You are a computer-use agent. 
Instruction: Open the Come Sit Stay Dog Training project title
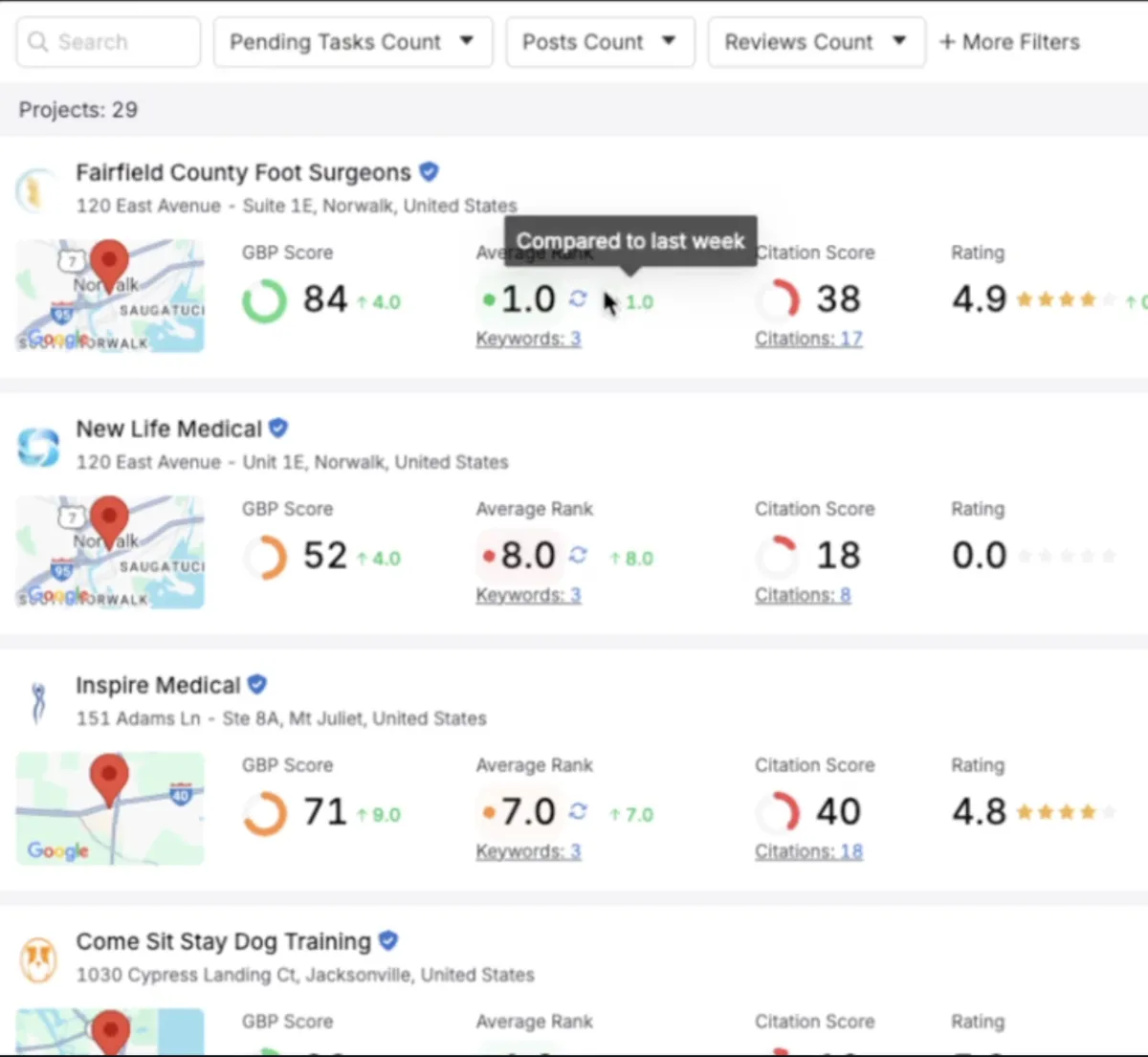(x=223, y=941)
